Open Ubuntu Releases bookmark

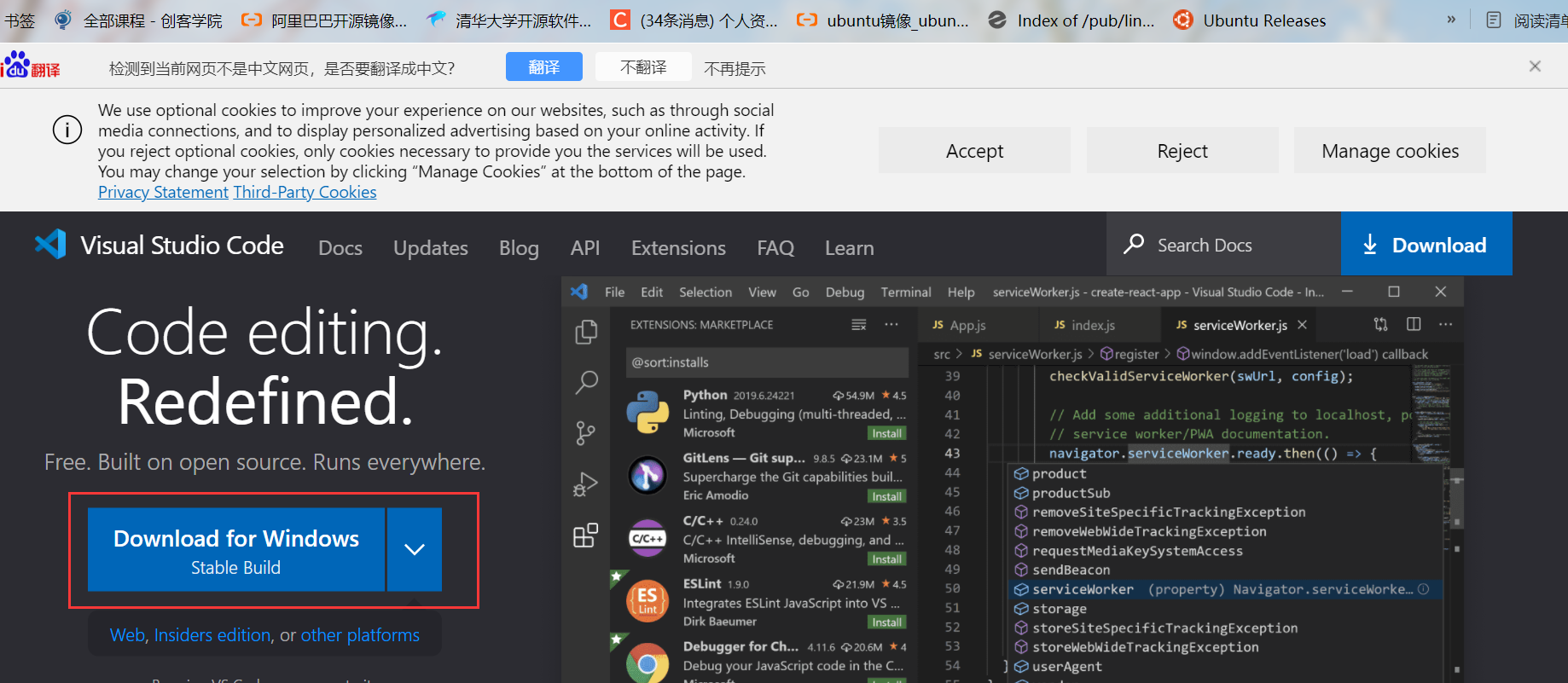[1250, 20]
